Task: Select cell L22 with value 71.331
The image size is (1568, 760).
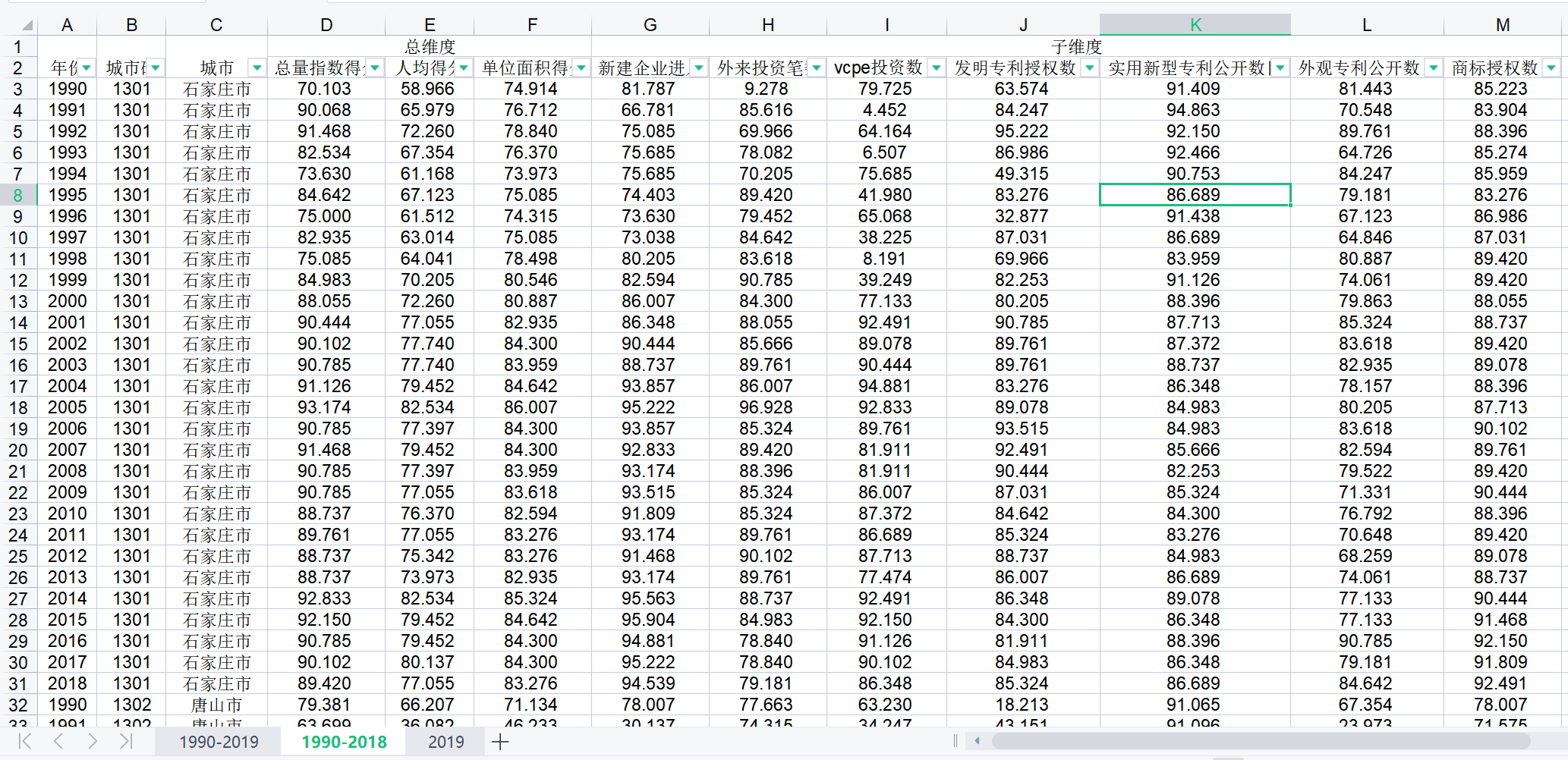Action: 1367,492
